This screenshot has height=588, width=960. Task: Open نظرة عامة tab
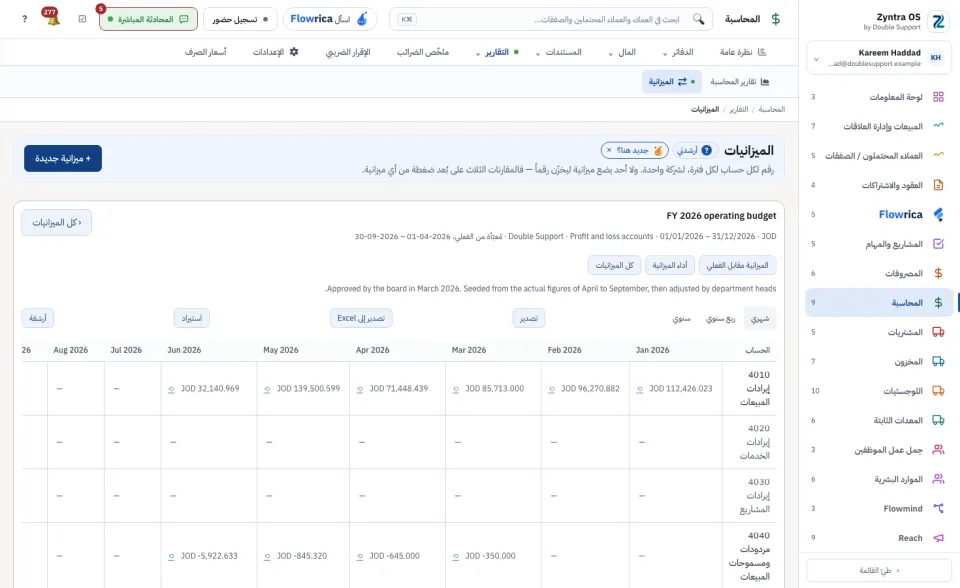743,52
